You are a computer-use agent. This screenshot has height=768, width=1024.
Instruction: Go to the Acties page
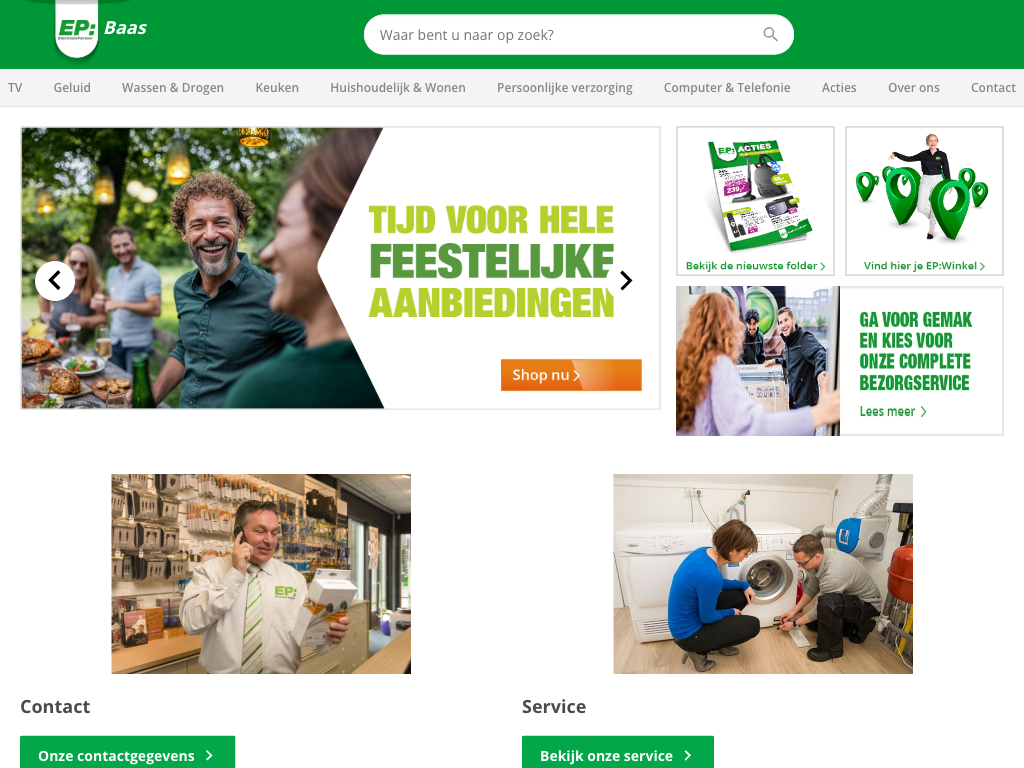point(839,88)
